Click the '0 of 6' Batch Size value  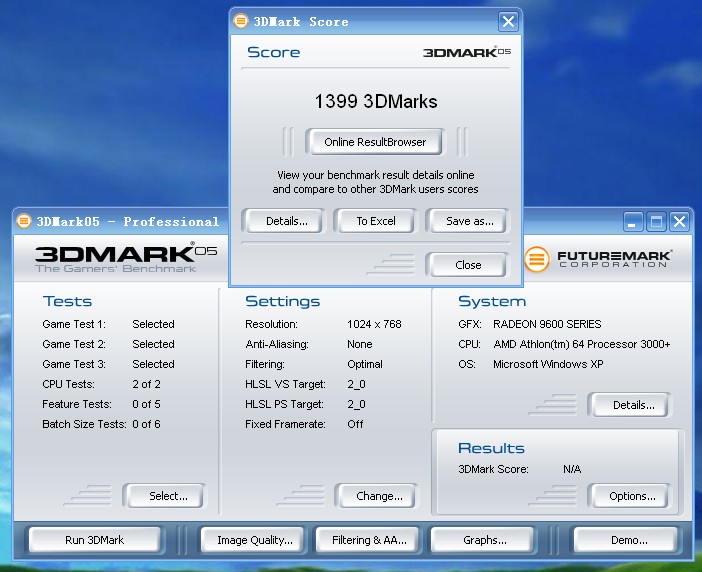[146, 424]
